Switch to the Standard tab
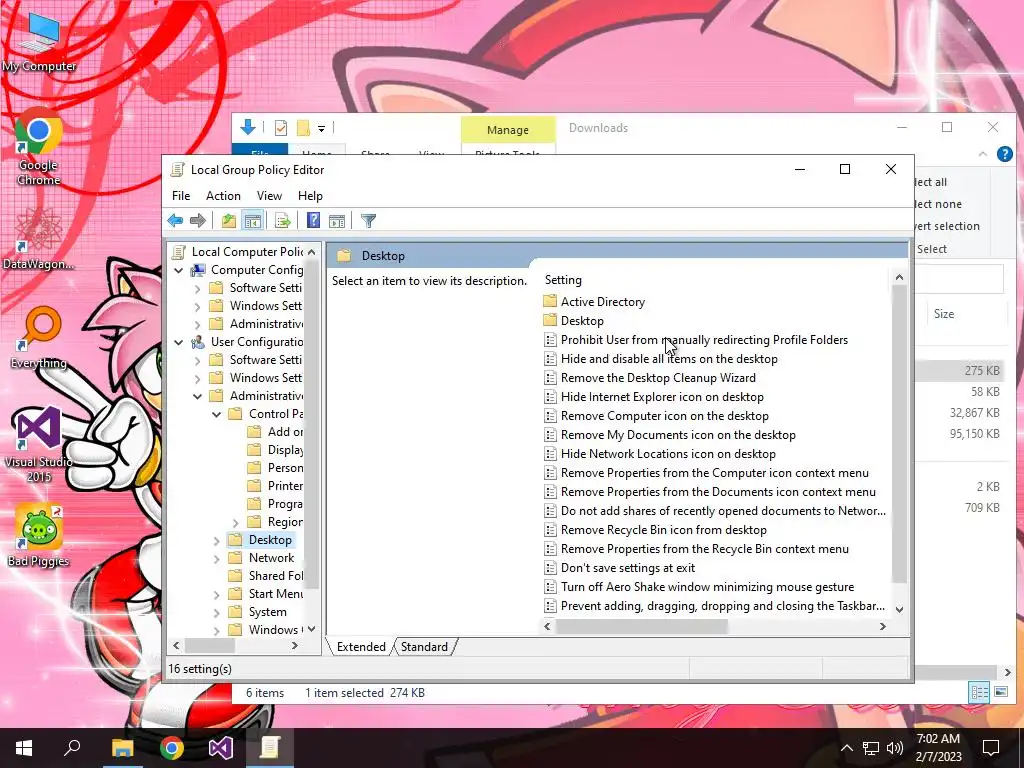Image resolution: width=1024 pixels, height=768 pixels. click(x=424, y=647)
